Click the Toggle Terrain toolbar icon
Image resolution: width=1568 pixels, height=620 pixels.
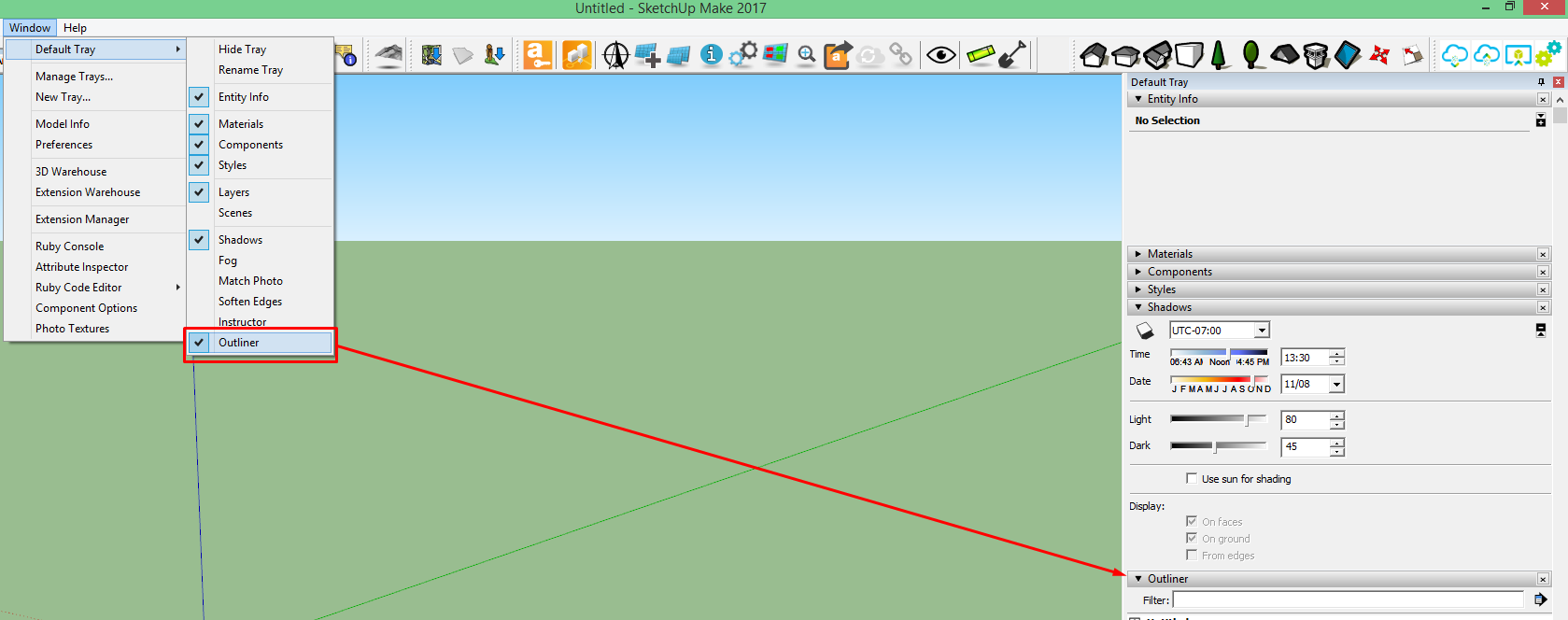(x=388, y=55)
